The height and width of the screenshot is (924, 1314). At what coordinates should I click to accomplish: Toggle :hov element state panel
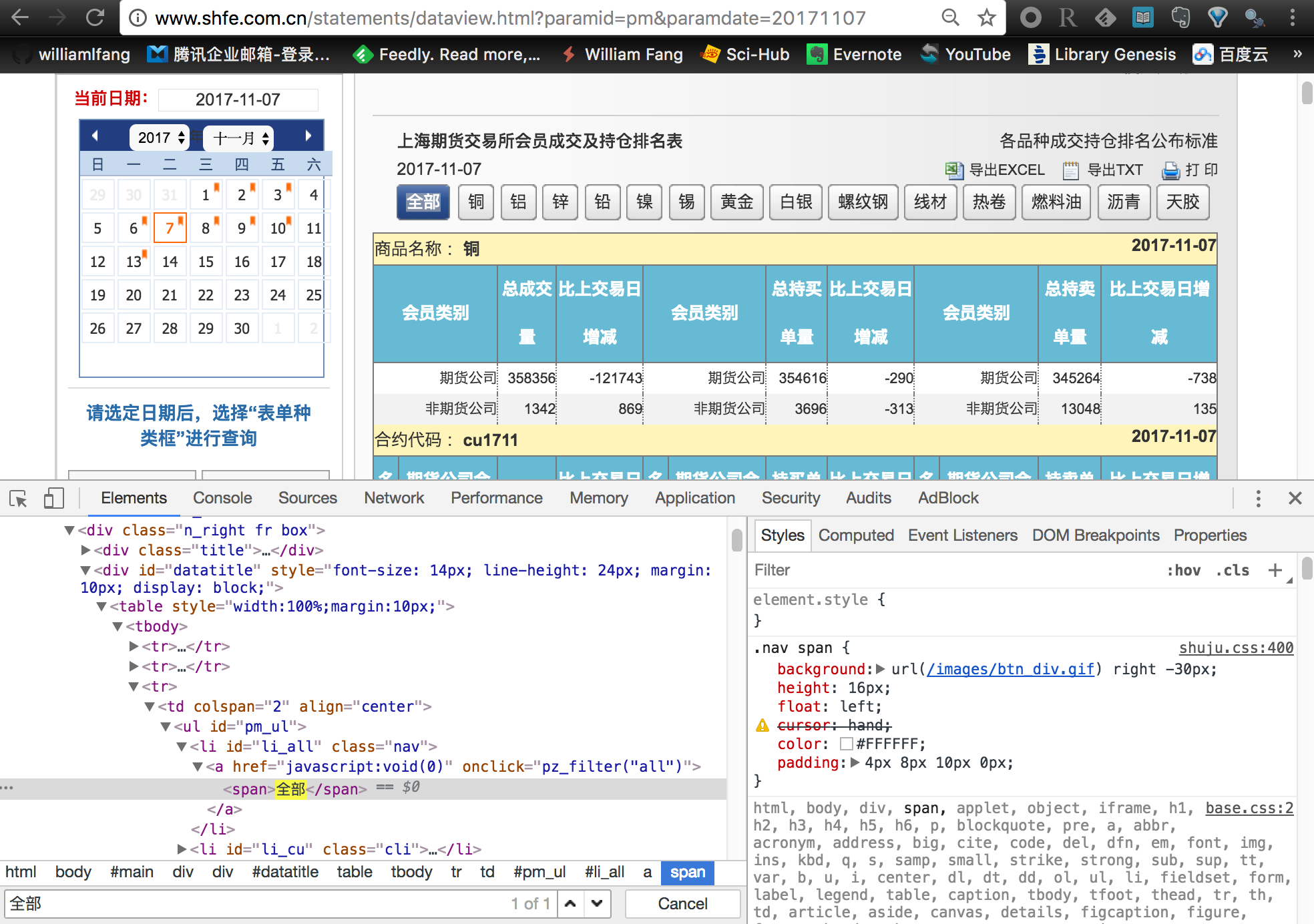click(1184, 570)
